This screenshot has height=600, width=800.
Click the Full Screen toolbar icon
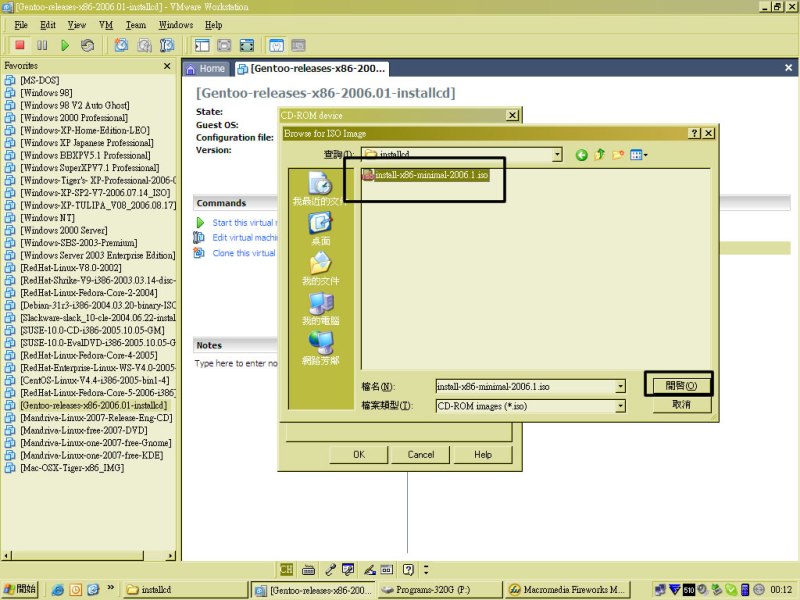[x=247, y=45]
